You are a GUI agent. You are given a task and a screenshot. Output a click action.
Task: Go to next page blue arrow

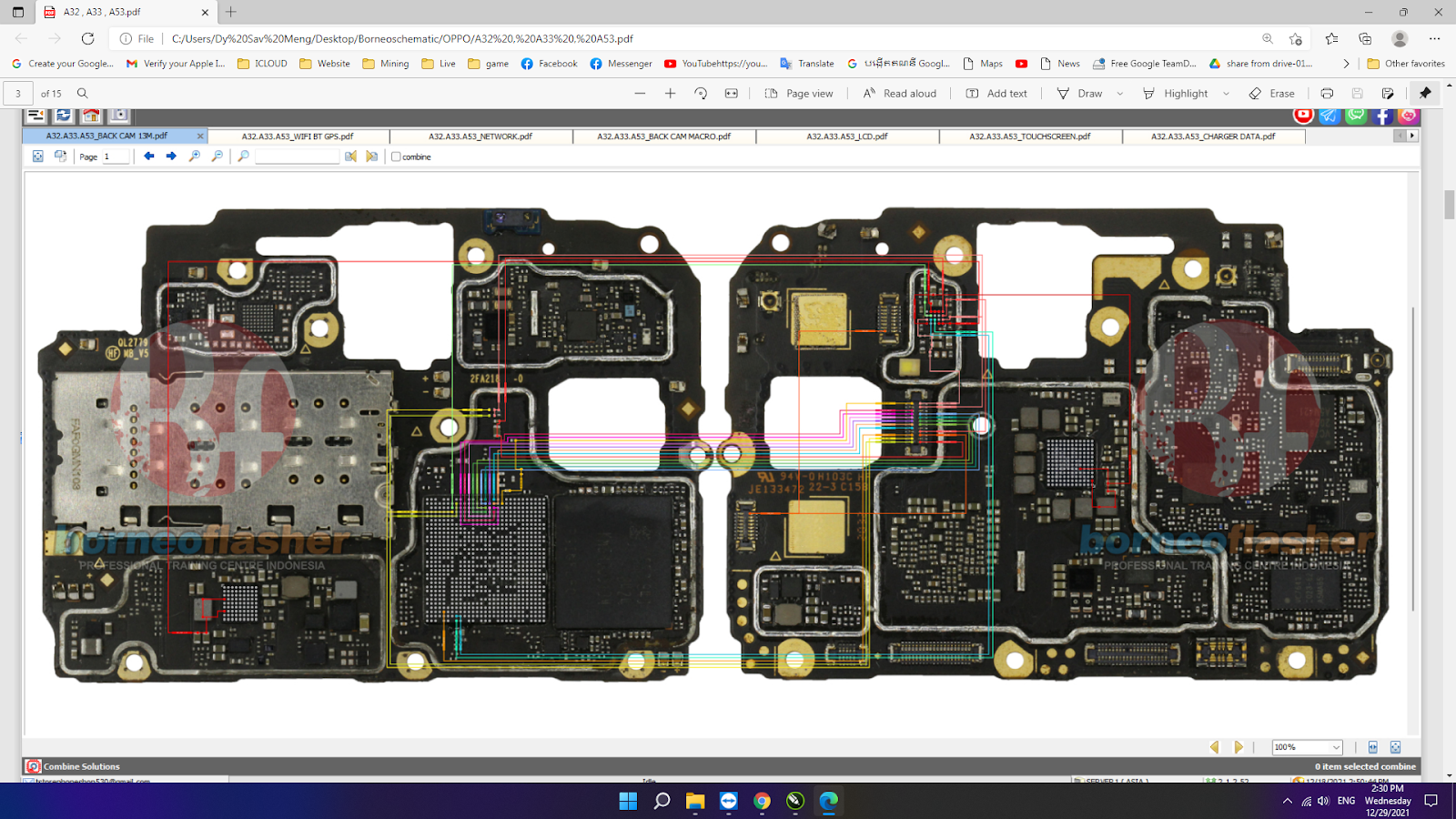point(171,157)
